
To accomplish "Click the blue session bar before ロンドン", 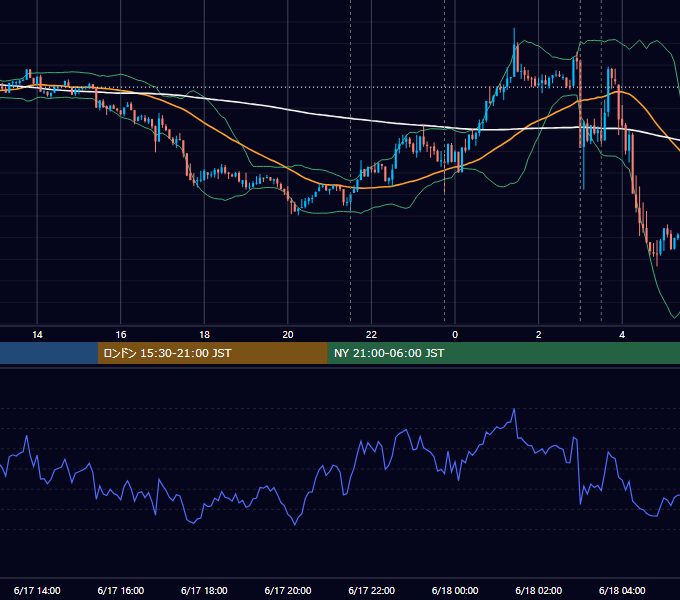I will click(x=49, y=353).
